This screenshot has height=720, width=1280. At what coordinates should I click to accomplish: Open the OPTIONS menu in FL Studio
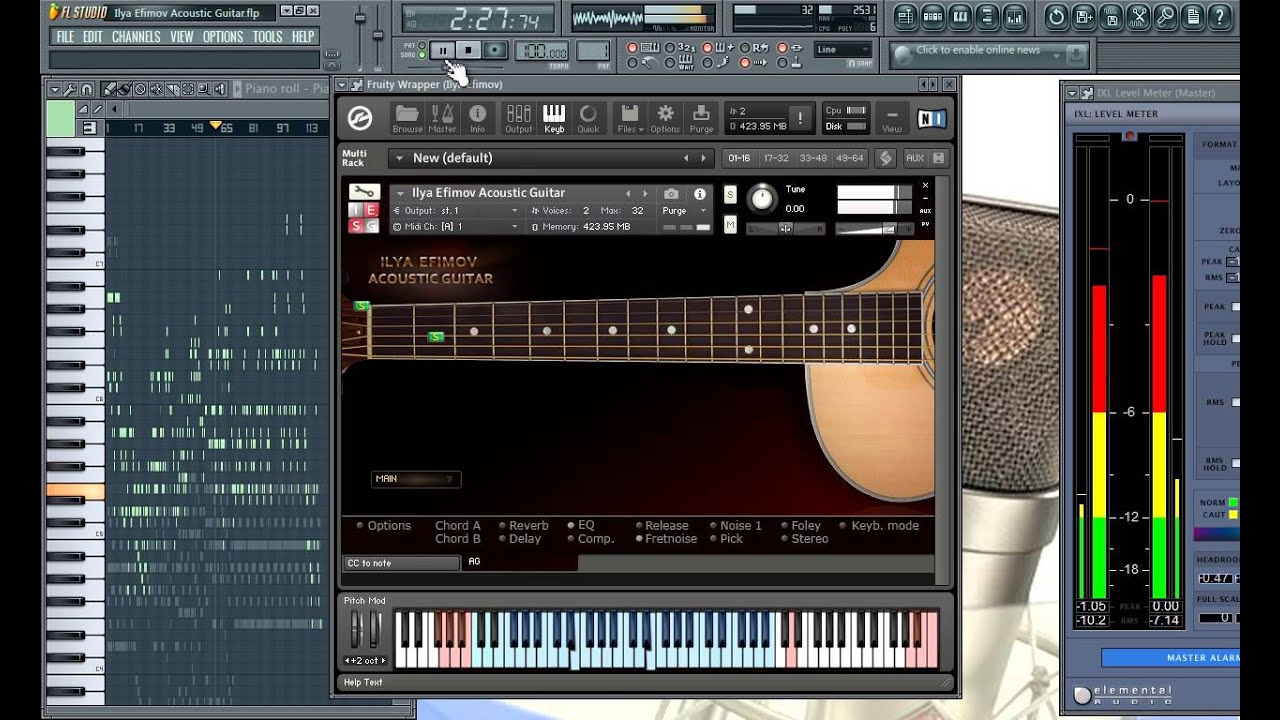223,37
